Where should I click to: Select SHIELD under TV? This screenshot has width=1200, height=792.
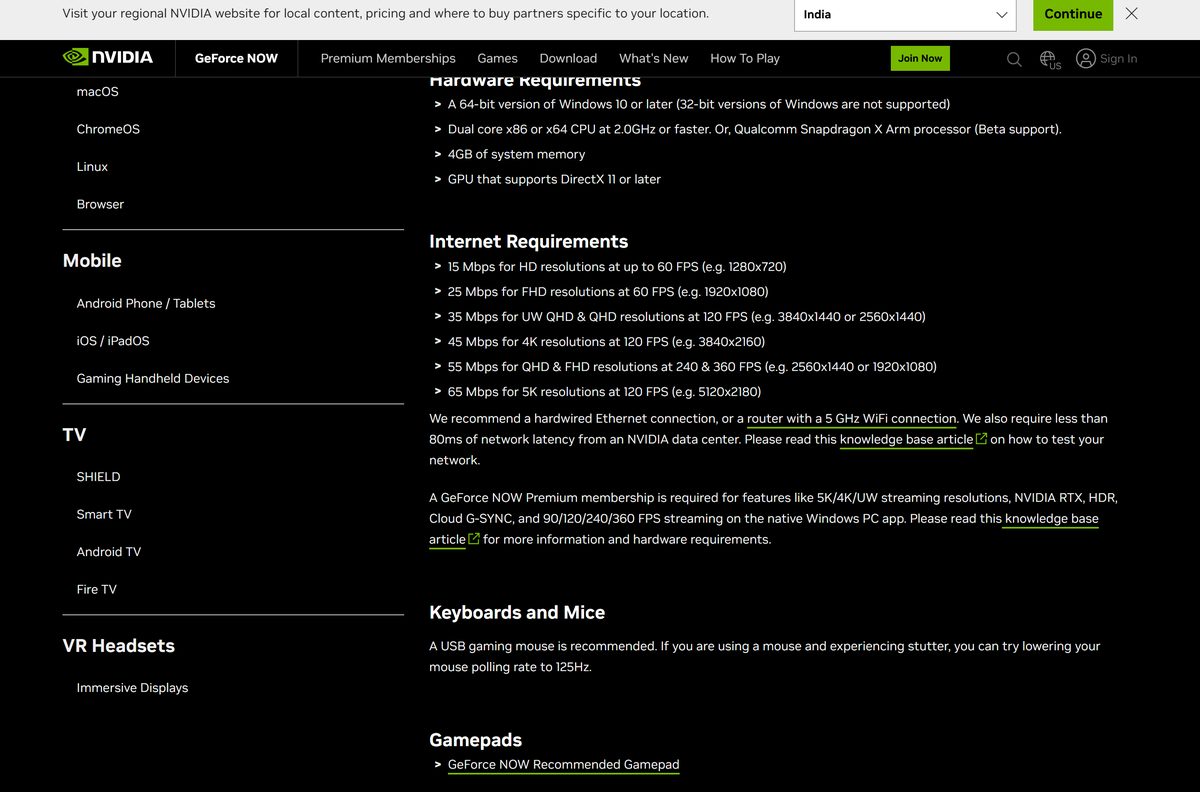click(x=98, y=477)
